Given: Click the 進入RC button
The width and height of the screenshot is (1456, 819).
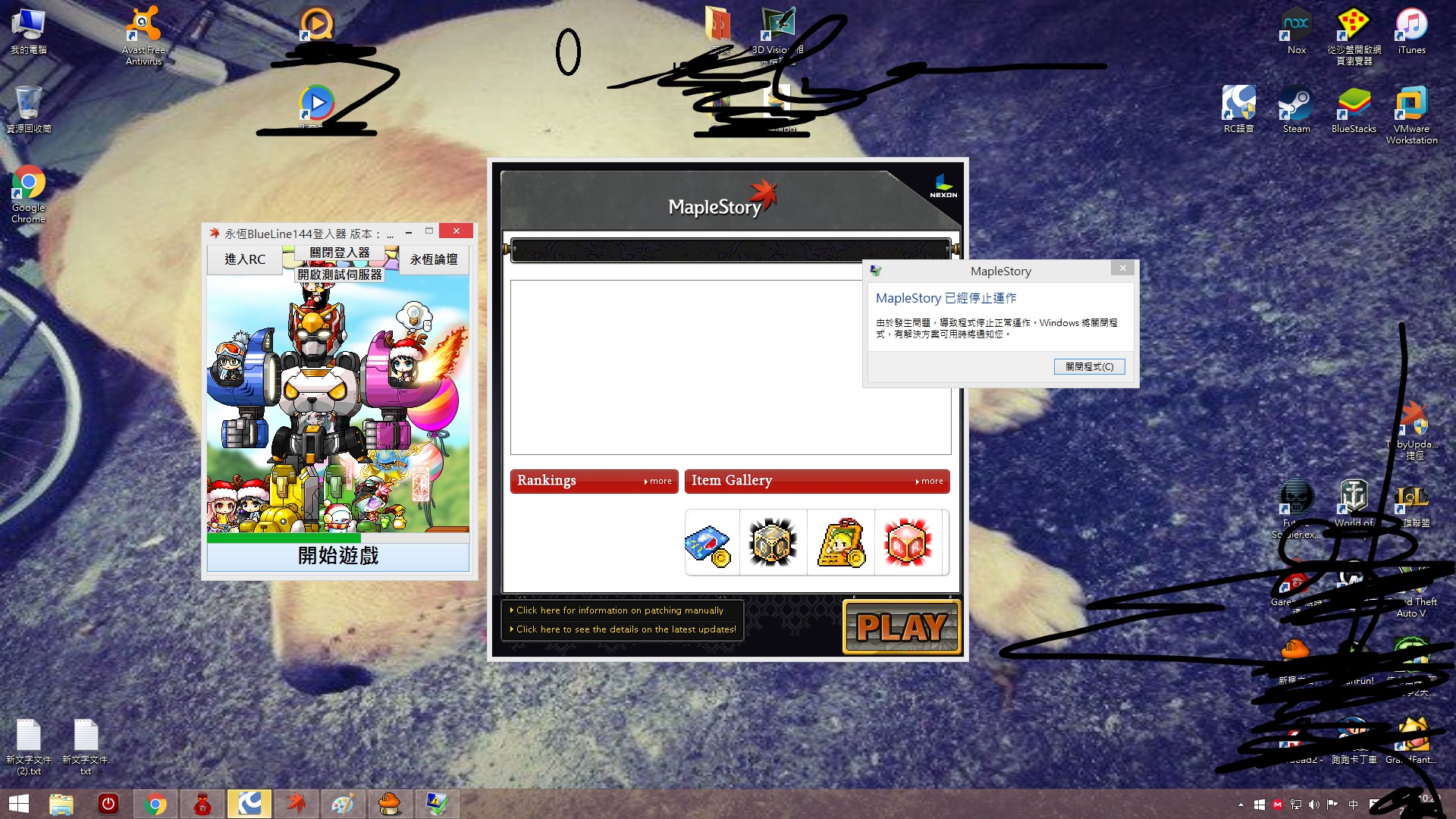Looking at the screenshot, I should click(x=245, y=259).
